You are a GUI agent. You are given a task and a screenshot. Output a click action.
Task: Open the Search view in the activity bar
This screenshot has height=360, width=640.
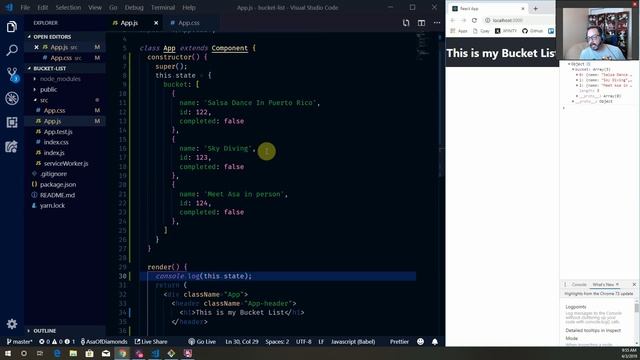12,51
